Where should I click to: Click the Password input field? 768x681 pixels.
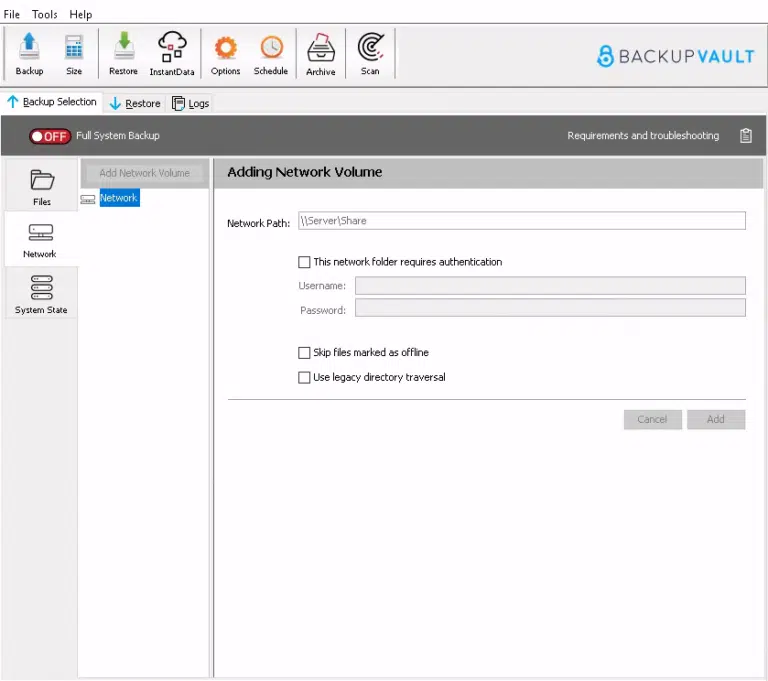(550, 308)
